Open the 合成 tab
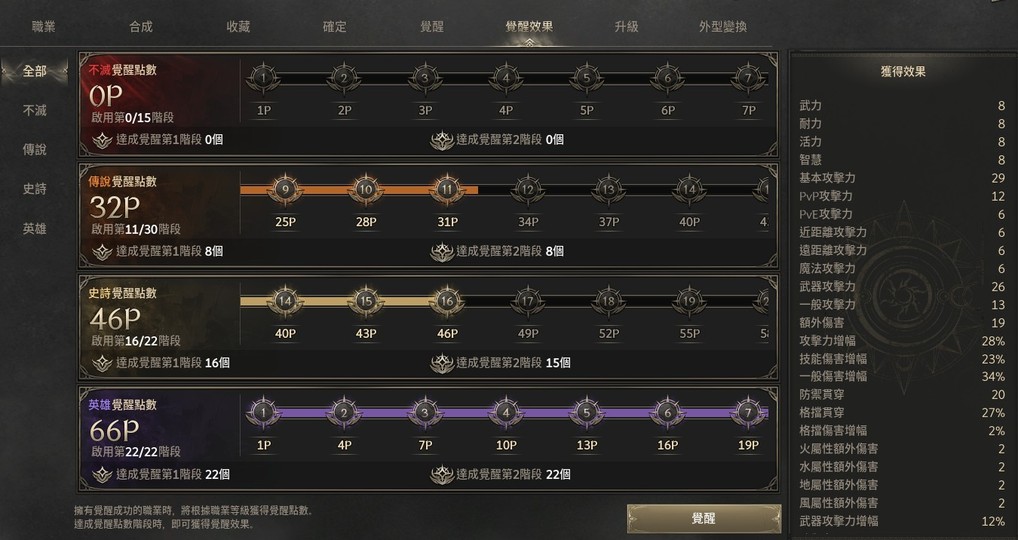The height and width of the screenshot is (540, 1018). click(141, 27)
